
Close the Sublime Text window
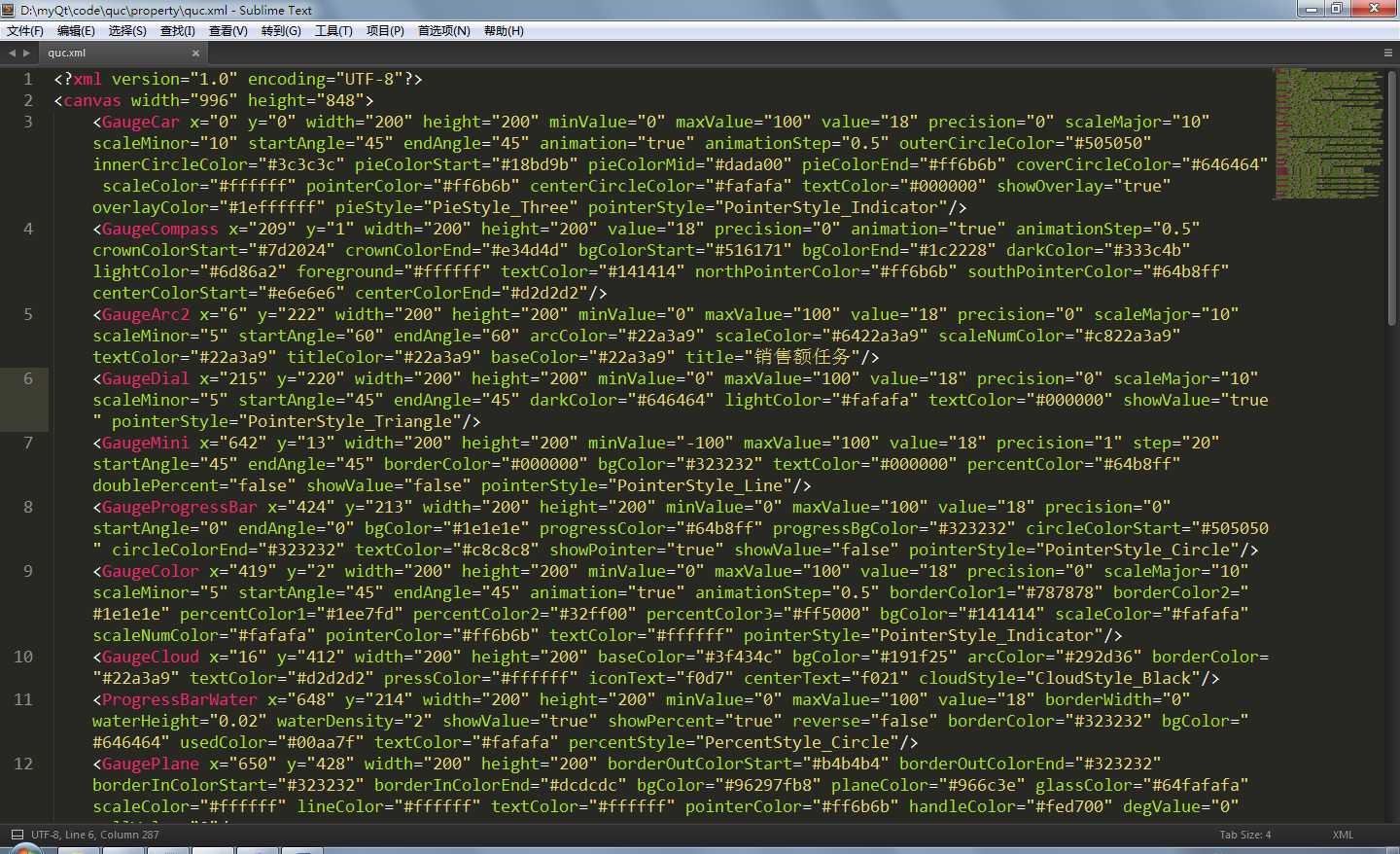[1374, 9]
